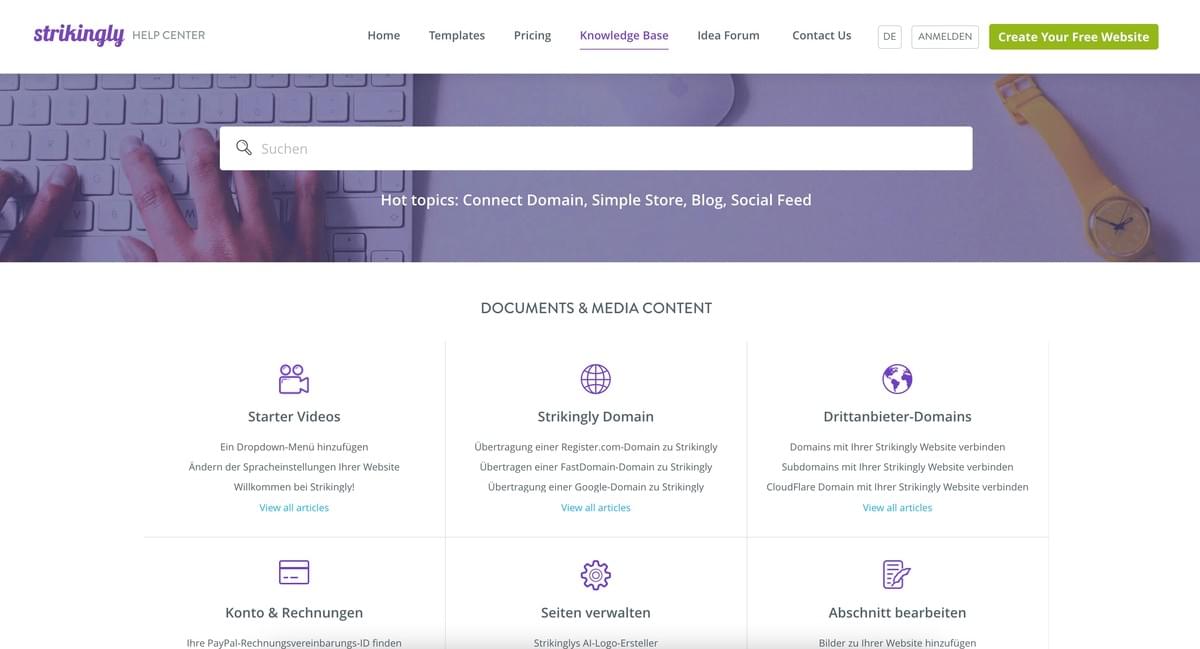Viewport: 1200px width, 649px height.
Task: View all articles under Drittanbieter-Domains
Action: point(898,508)
